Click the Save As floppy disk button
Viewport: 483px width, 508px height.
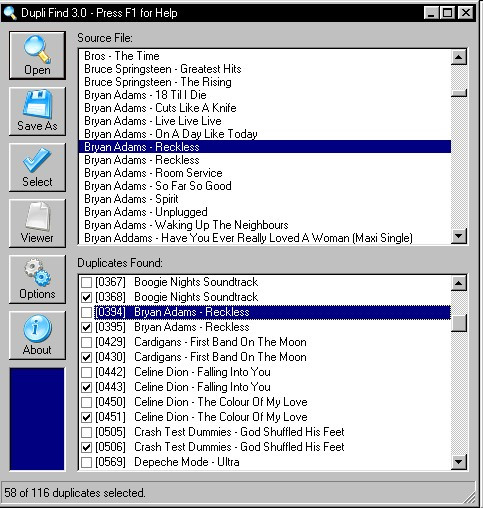37,111
